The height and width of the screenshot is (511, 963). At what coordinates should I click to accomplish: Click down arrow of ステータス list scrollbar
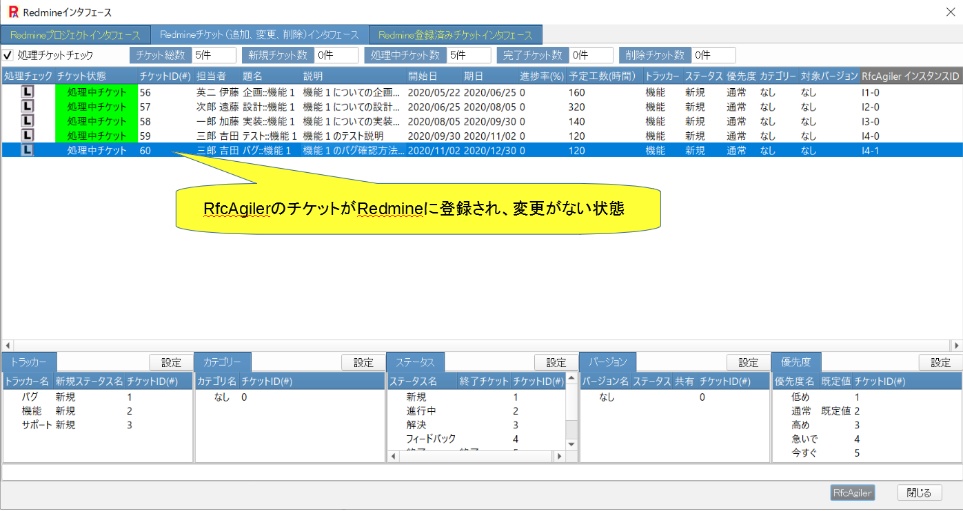(x=571, y=444)
